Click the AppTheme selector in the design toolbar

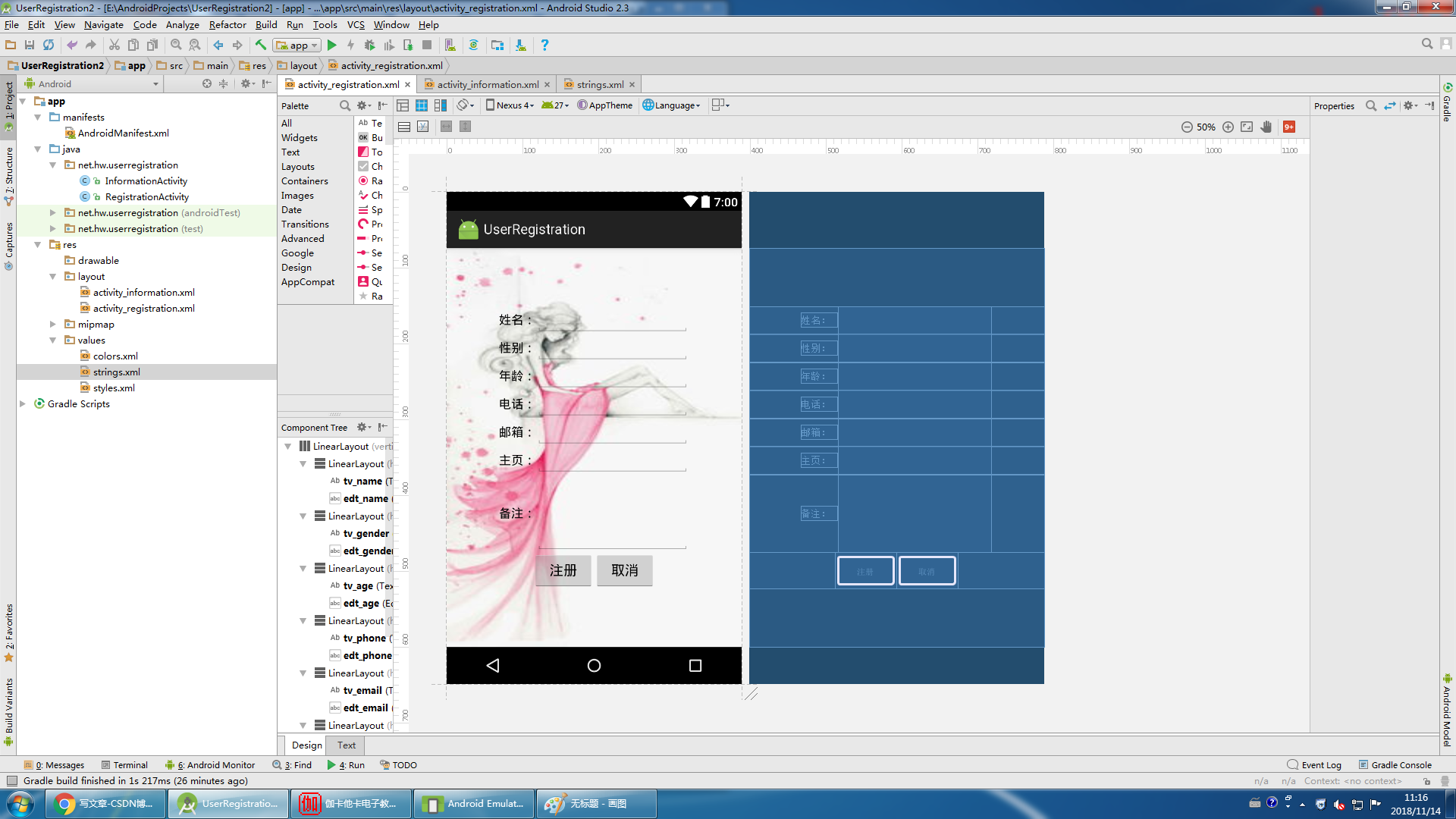coord(604,105)
